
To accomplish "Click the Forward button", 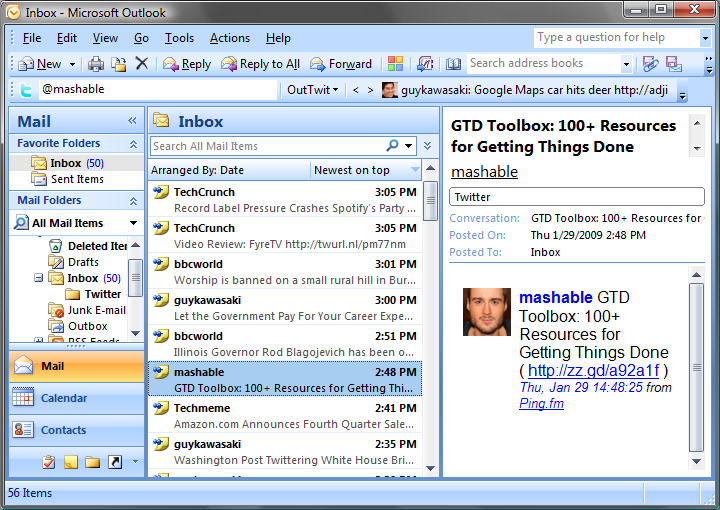I will pos(341,64).
